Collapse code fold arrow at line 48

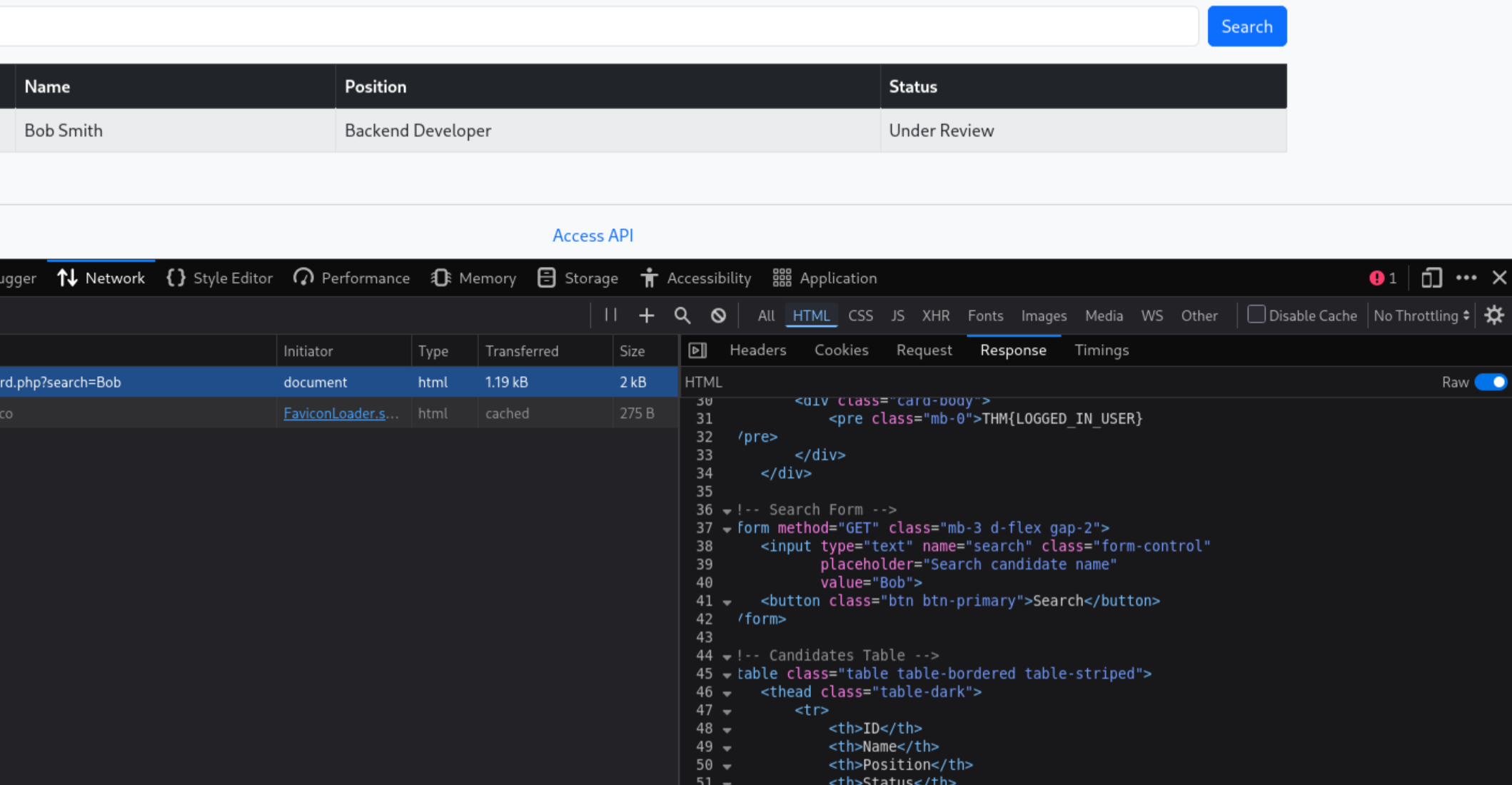click(x=727, y=730)
